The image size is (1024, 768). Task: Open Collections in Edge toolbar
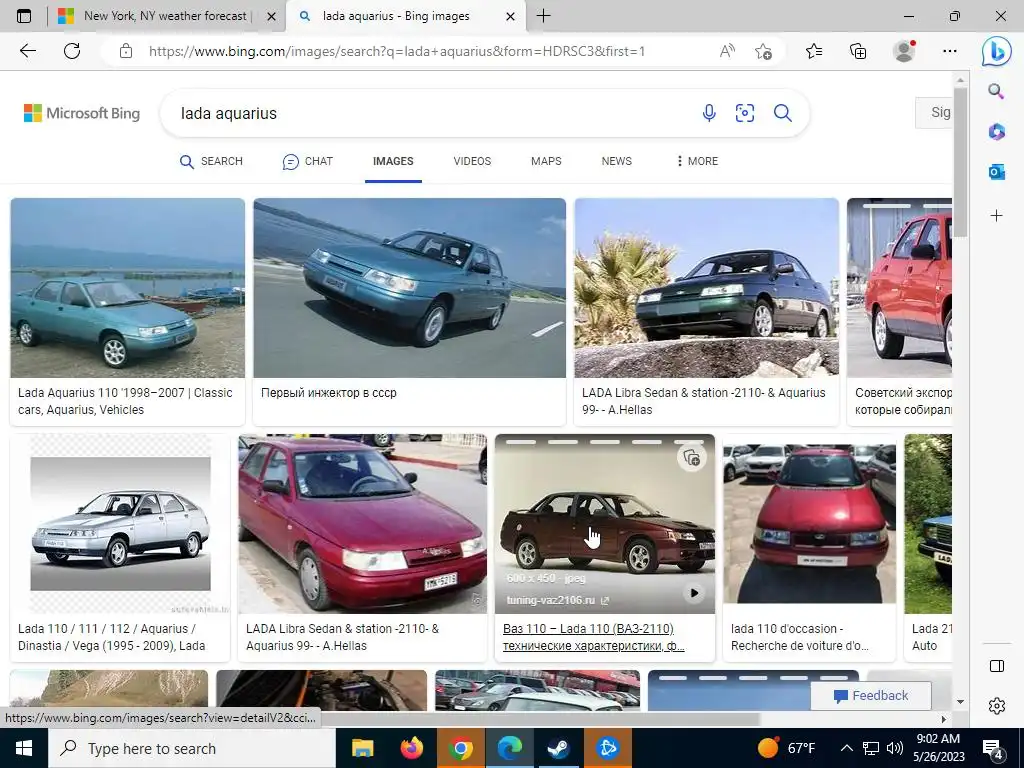(858, 51)
